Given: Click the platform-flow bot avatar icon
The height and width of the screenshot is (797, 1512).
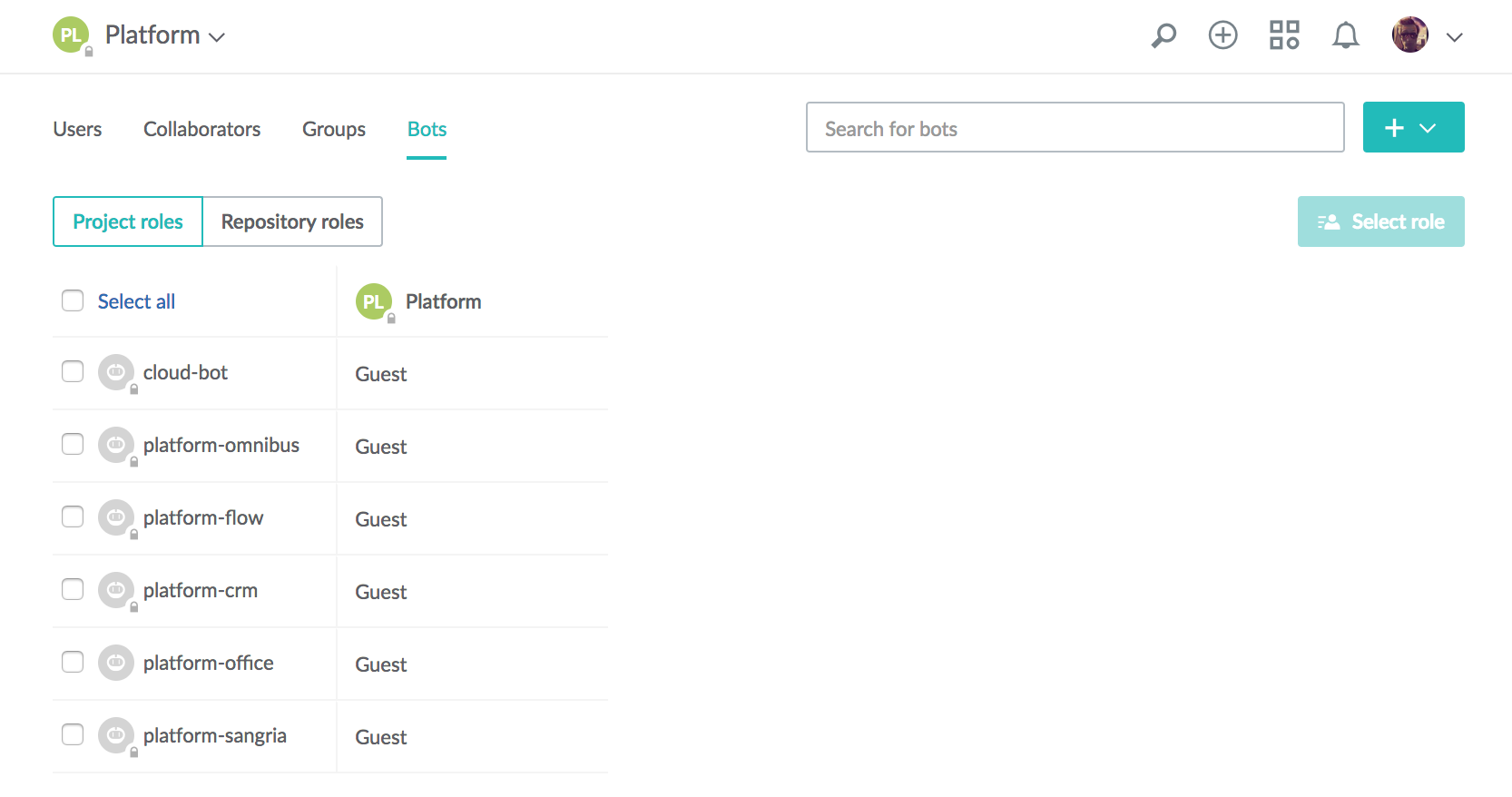Looking at the screenshot, I should (116, 517).
